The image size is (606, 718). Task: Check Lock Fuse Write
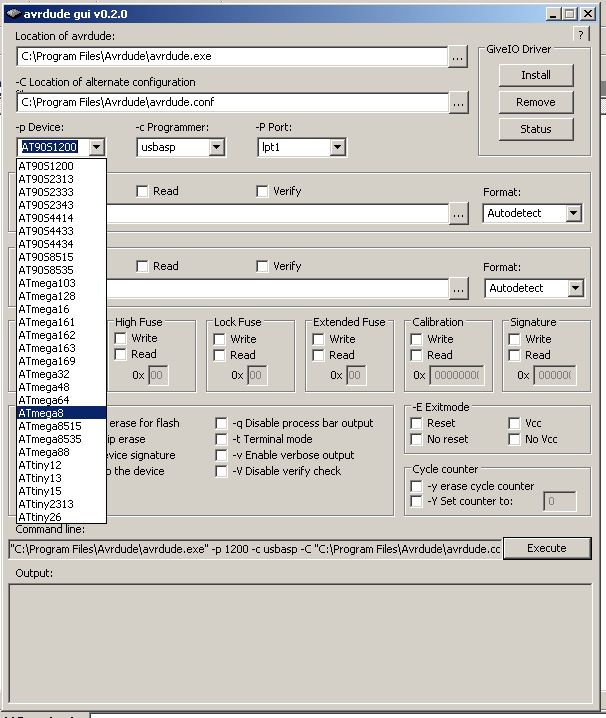219,339
